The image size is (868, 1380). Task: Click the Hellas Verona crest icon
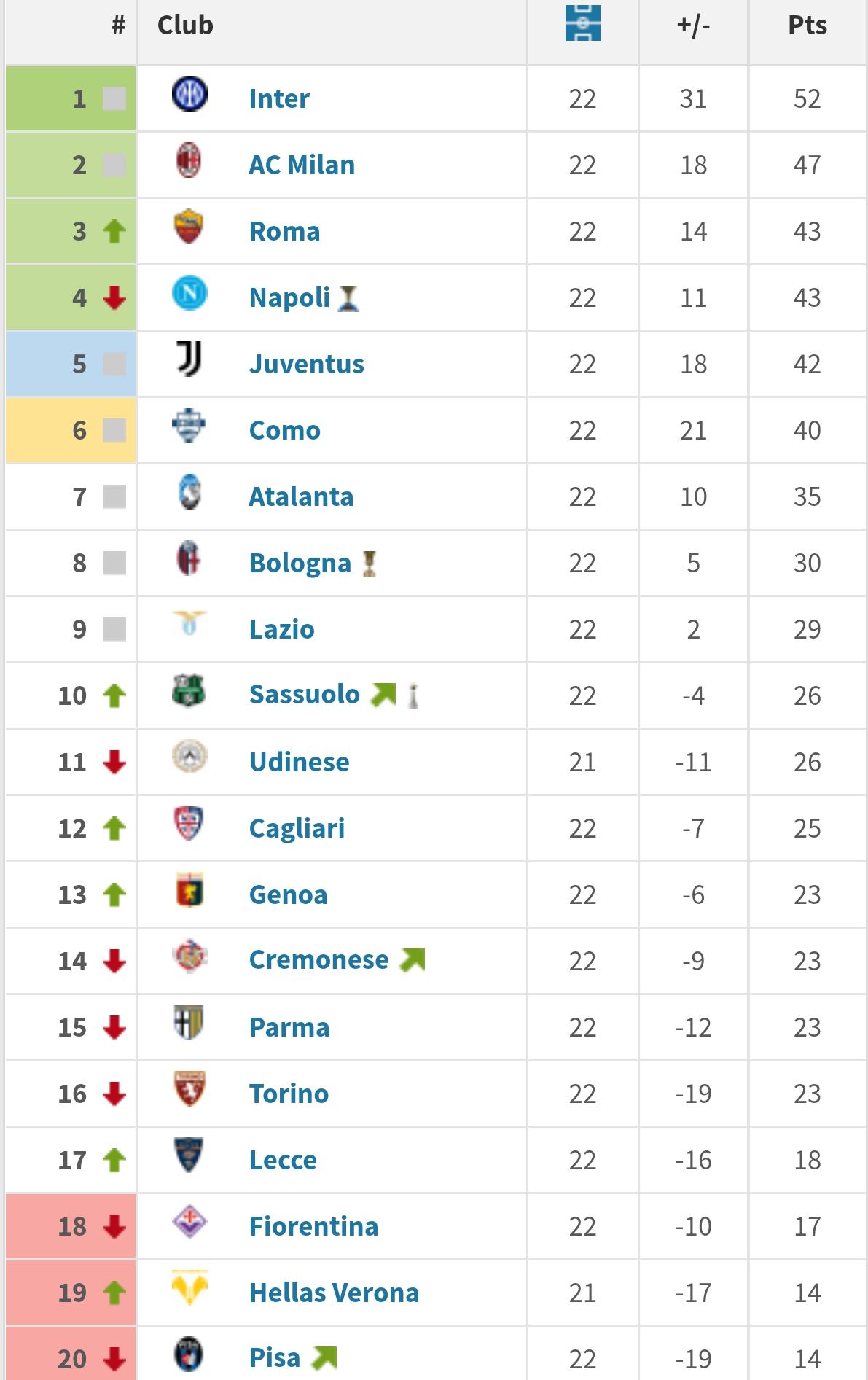click(189, 1287)
